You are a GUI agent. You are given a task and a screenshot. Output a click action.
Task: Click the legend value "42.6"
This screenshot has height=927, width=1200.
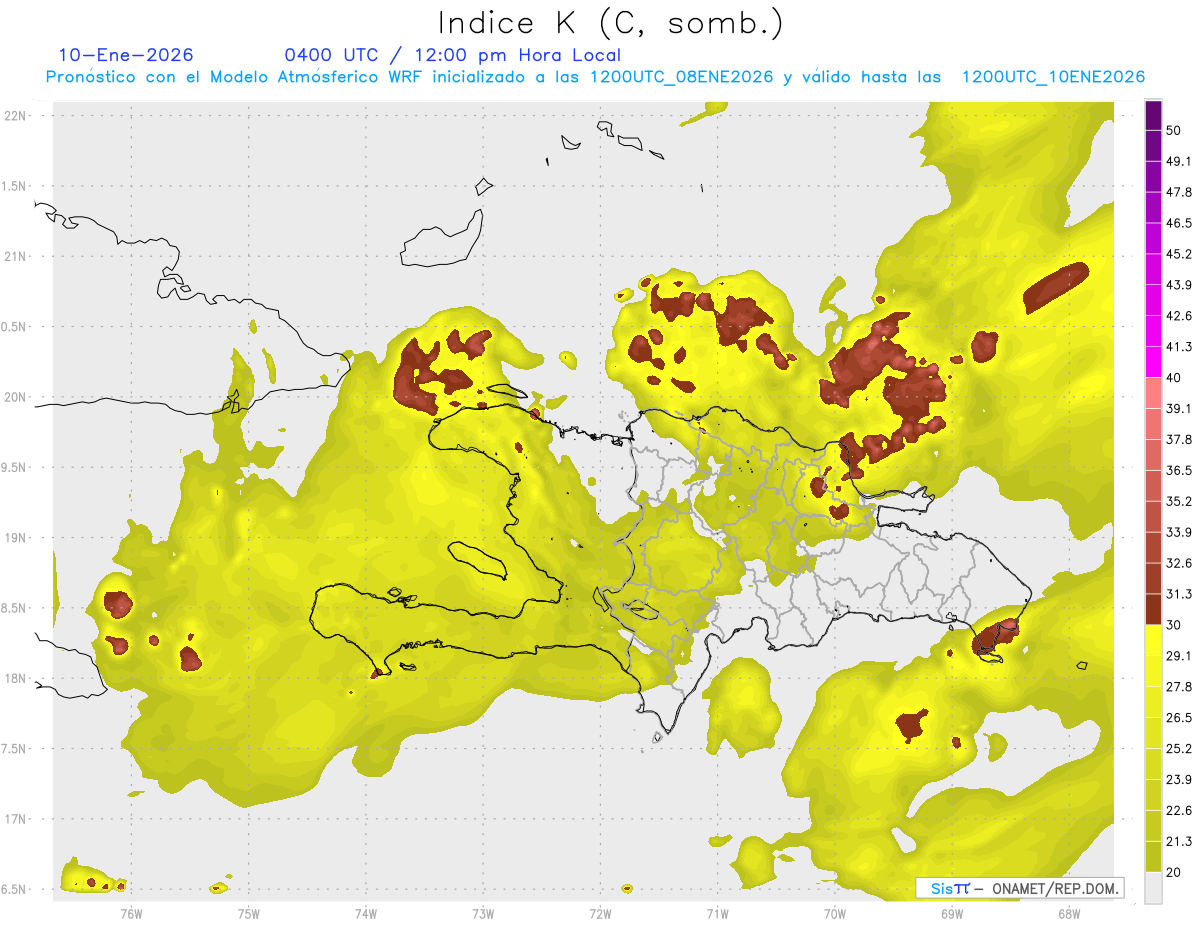[1179, 316]
